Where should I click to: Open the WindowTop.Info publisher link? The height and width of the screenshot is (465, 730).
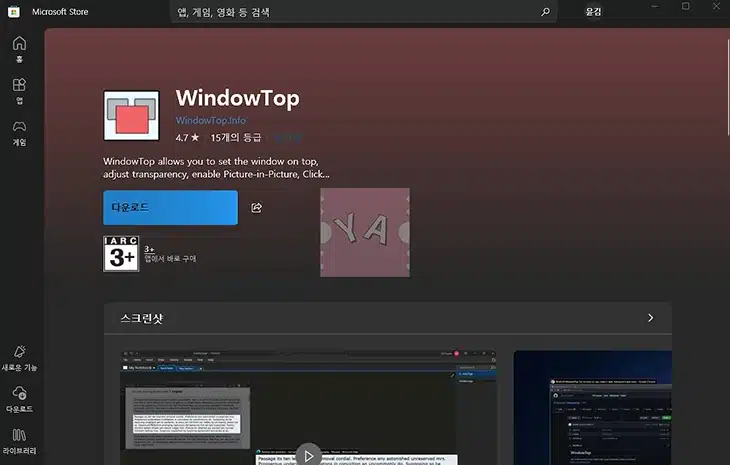click(x=211, y=121)
